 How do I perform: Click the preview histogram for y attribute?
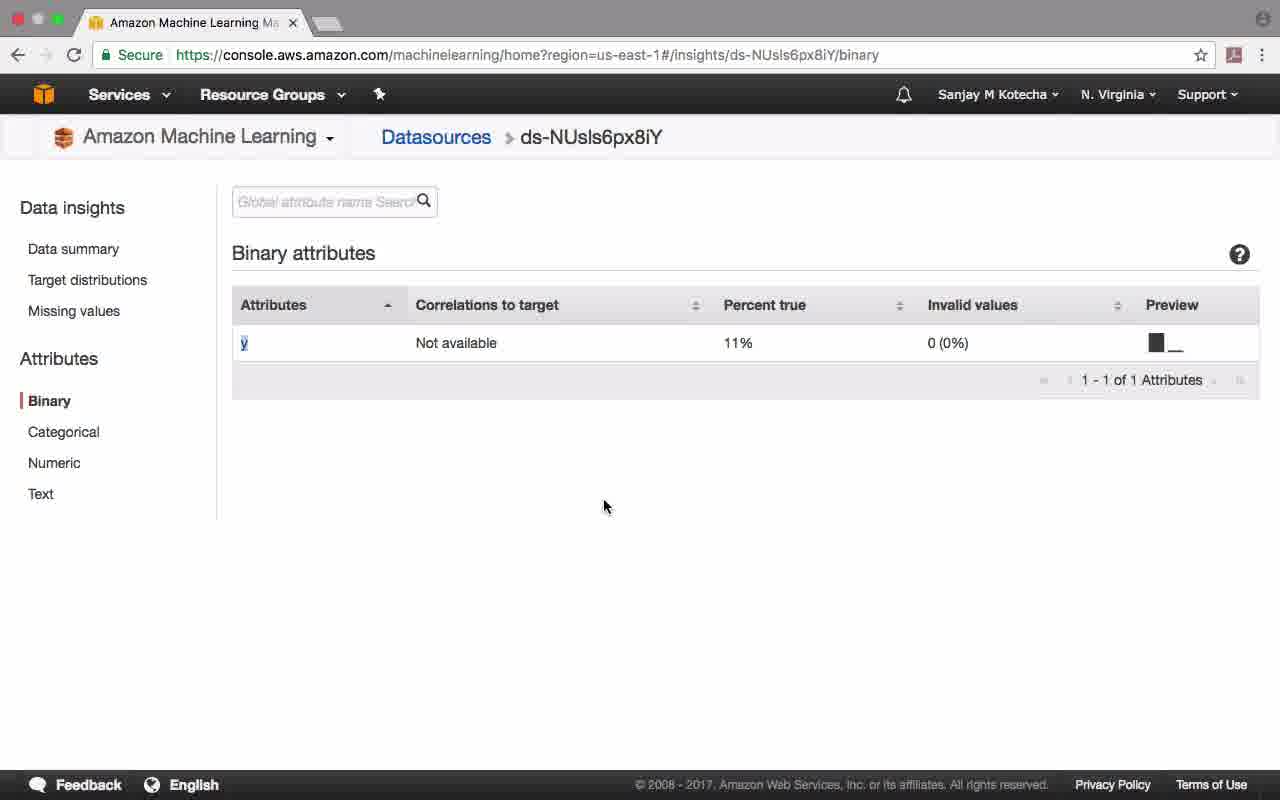pyautogui.click(x=1165, y=343)
